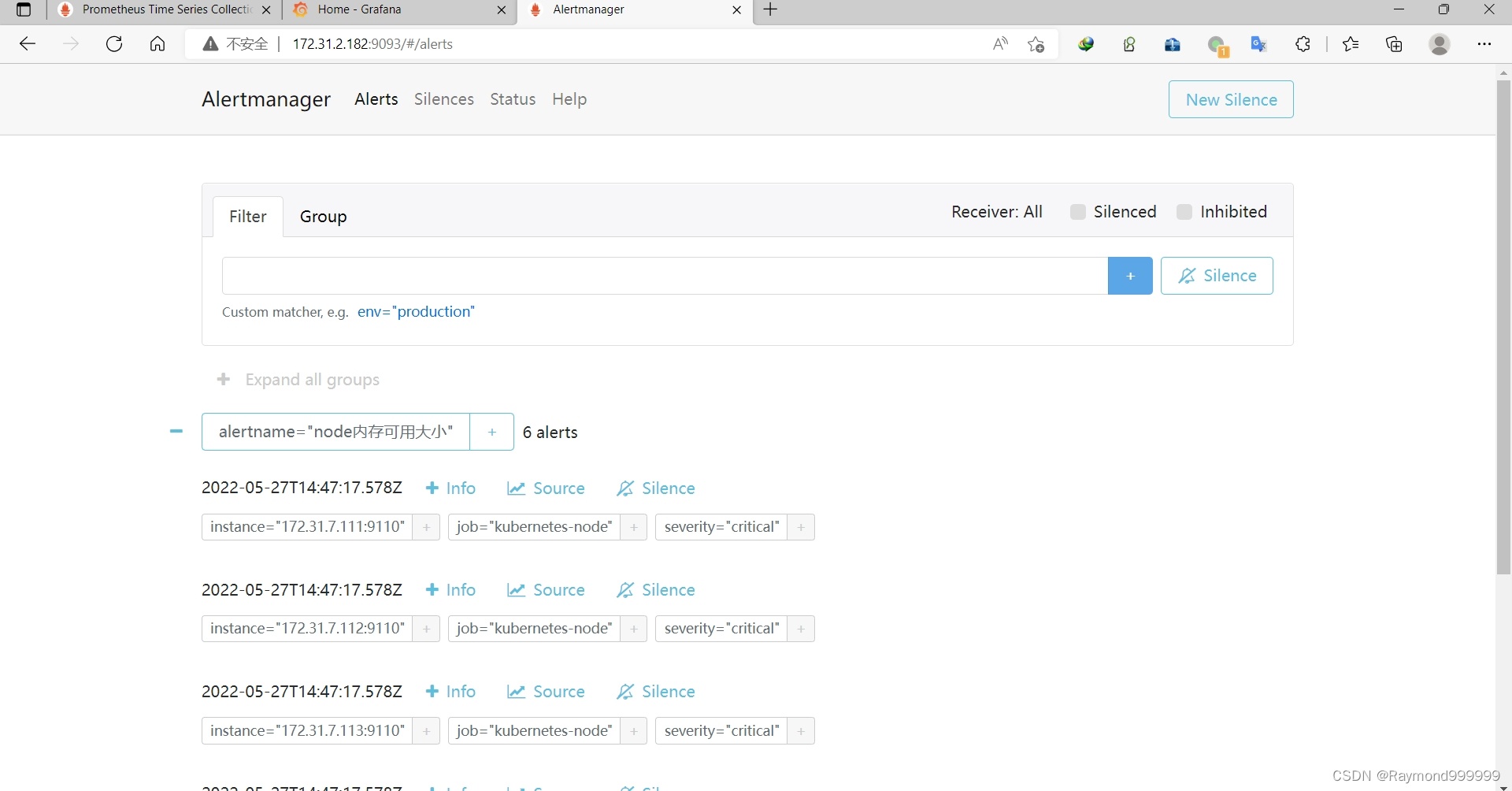The width and height of the screenshot is (1512, 791).
Task: Click the address bar URL
Action: coord(372,44)
